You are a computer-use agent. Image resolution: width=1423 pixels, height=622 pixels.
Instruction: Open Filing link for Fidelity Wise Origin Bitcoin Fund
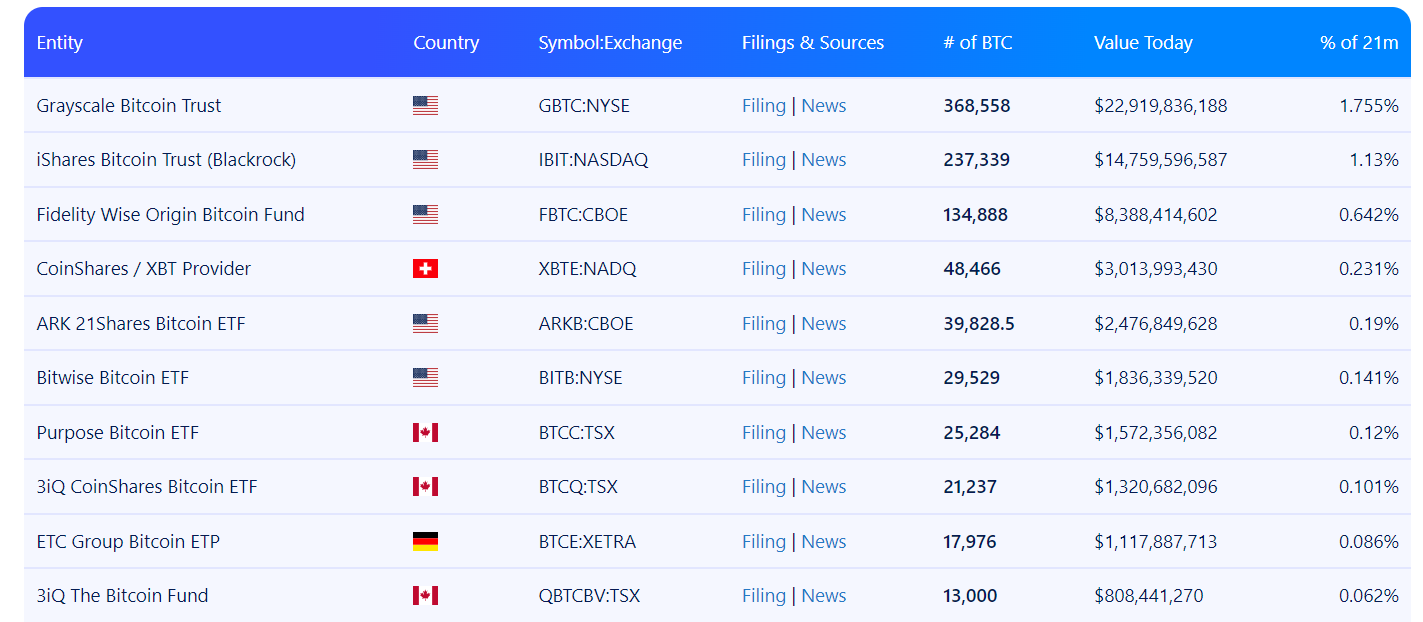coord(764,215)
